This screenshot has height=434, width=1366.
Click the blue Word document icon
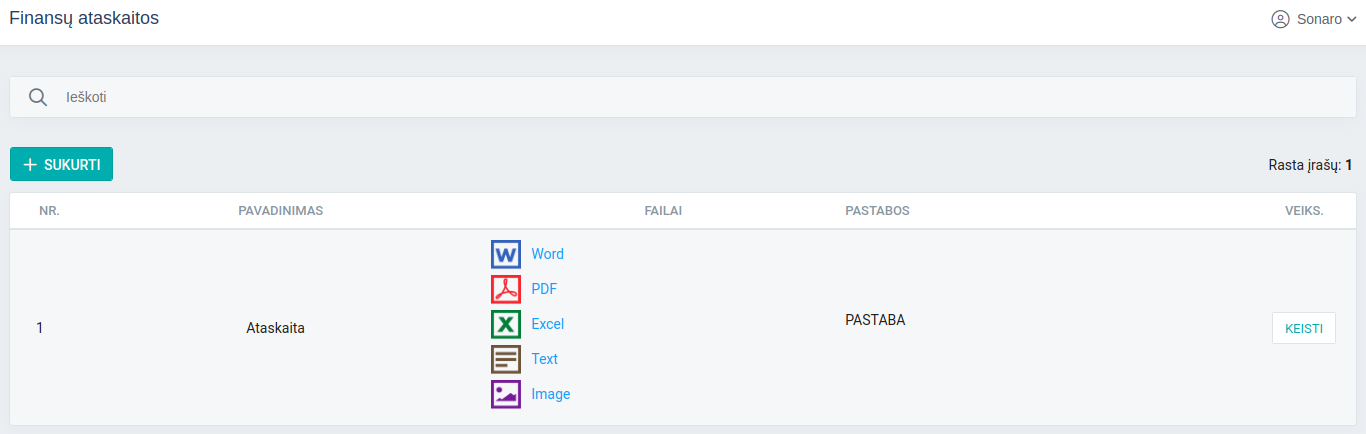click(506, 254)
